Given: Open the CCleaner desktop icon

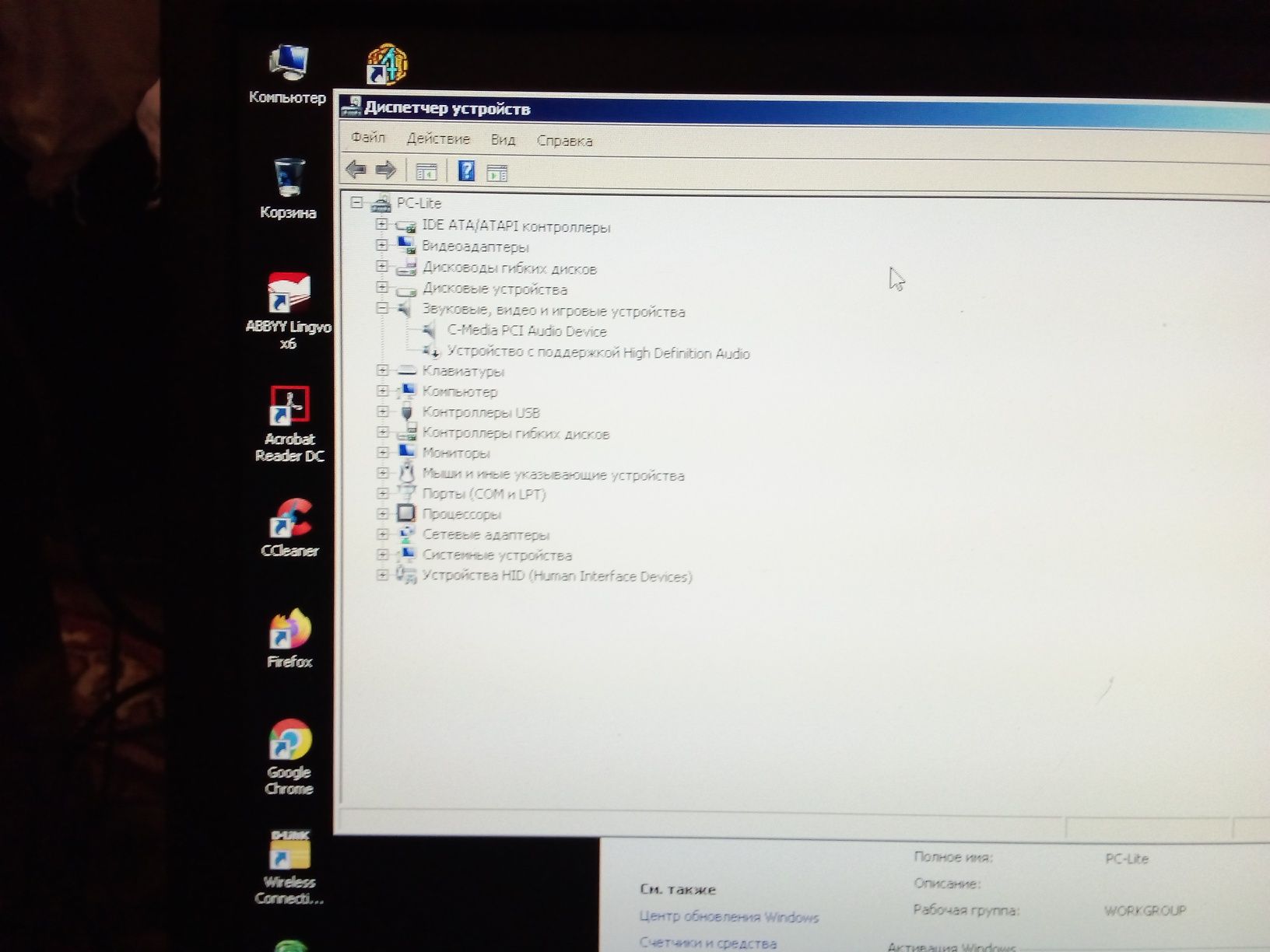Looking at the screenshot, I should 289,529.
